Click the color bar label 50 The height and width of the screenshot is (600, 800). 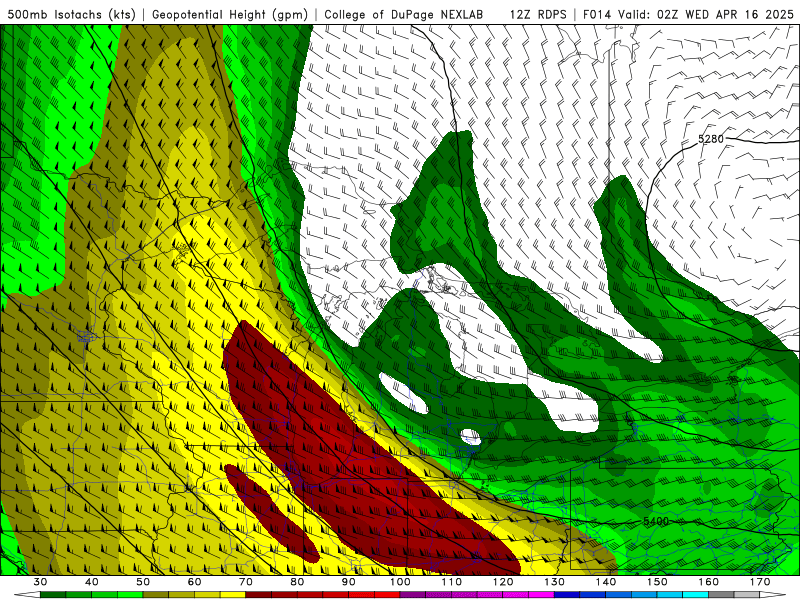pos(143,582)
